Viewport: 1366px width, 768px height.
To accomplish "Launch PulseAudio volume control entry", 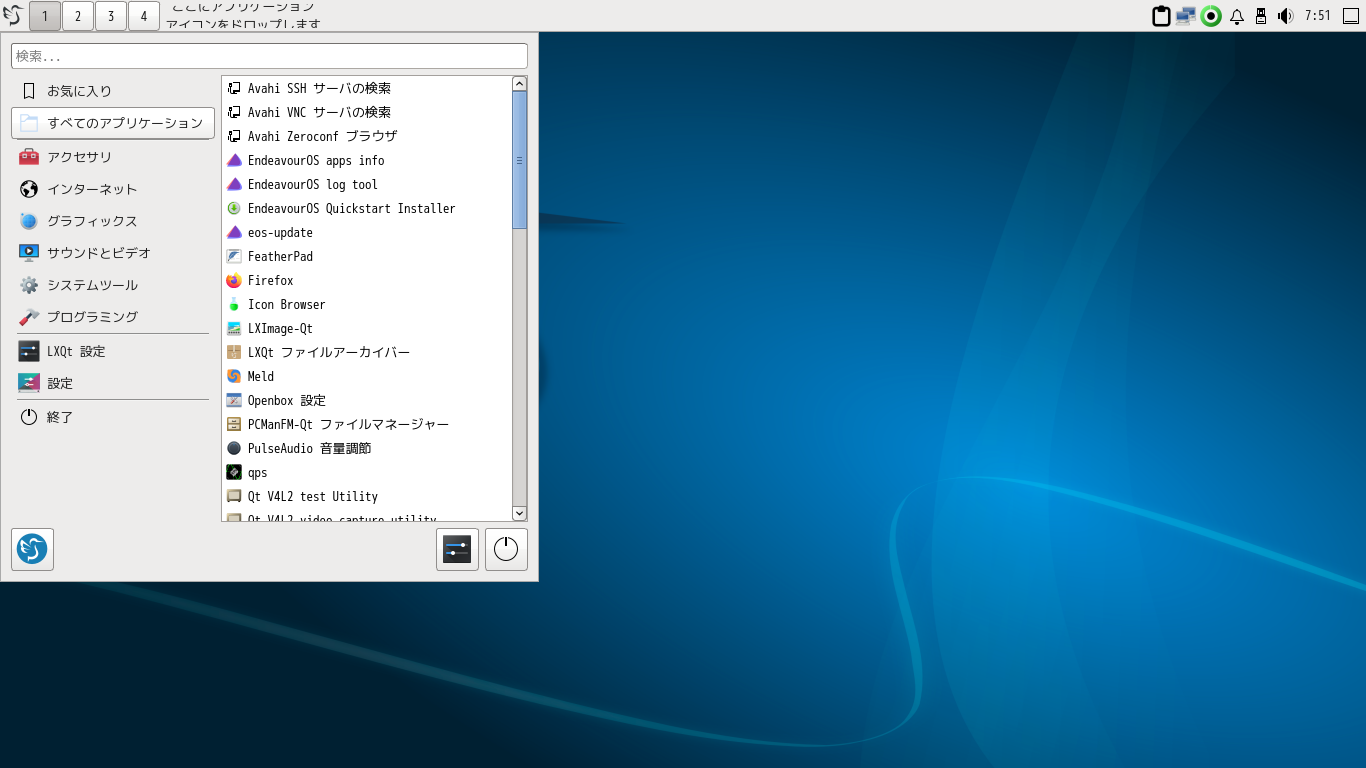I will tap(308, 449).
